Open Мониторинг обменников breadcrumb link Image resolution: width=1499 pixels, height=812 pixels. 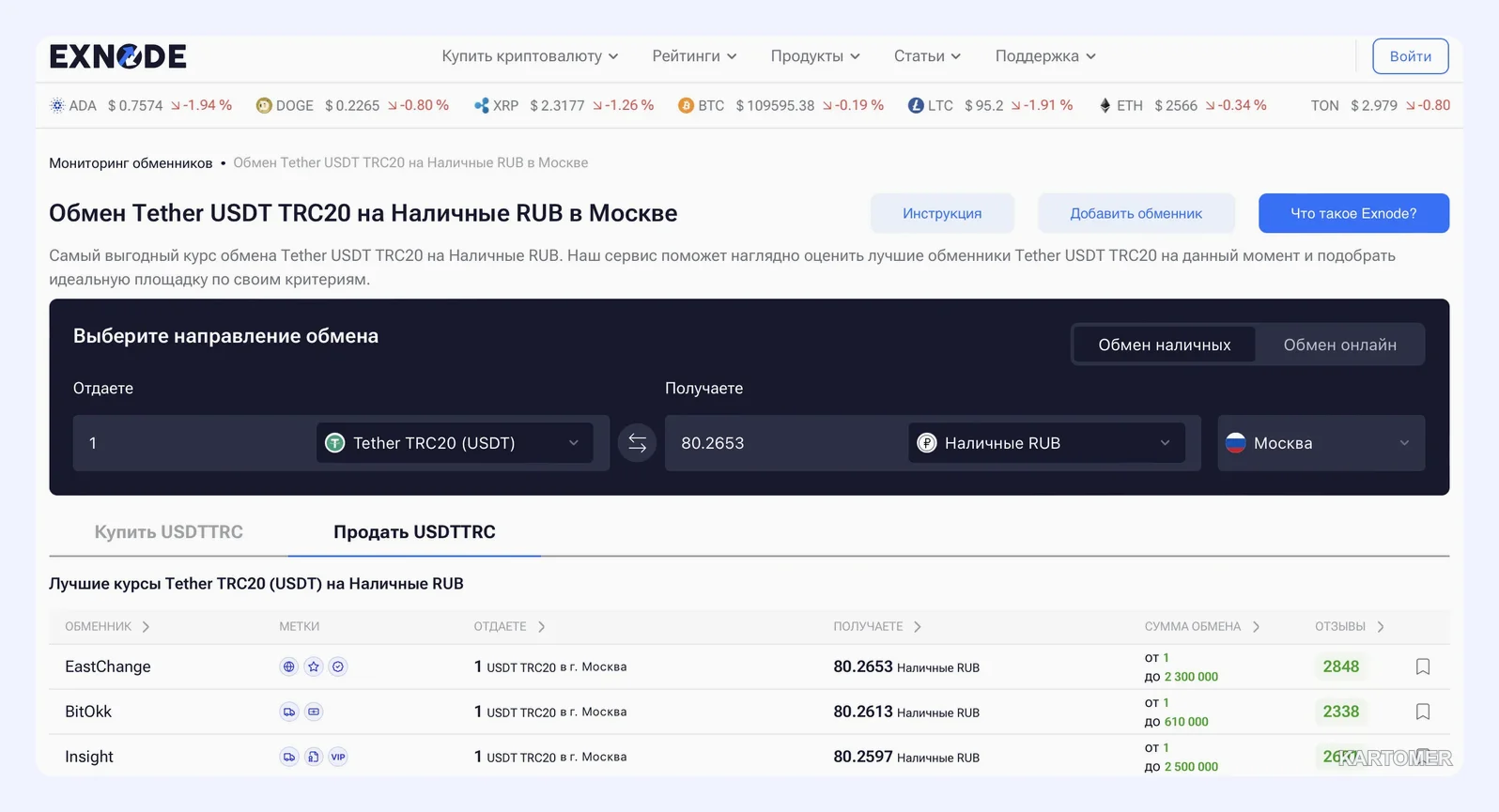pyautogui.click(x=131, y=163)
